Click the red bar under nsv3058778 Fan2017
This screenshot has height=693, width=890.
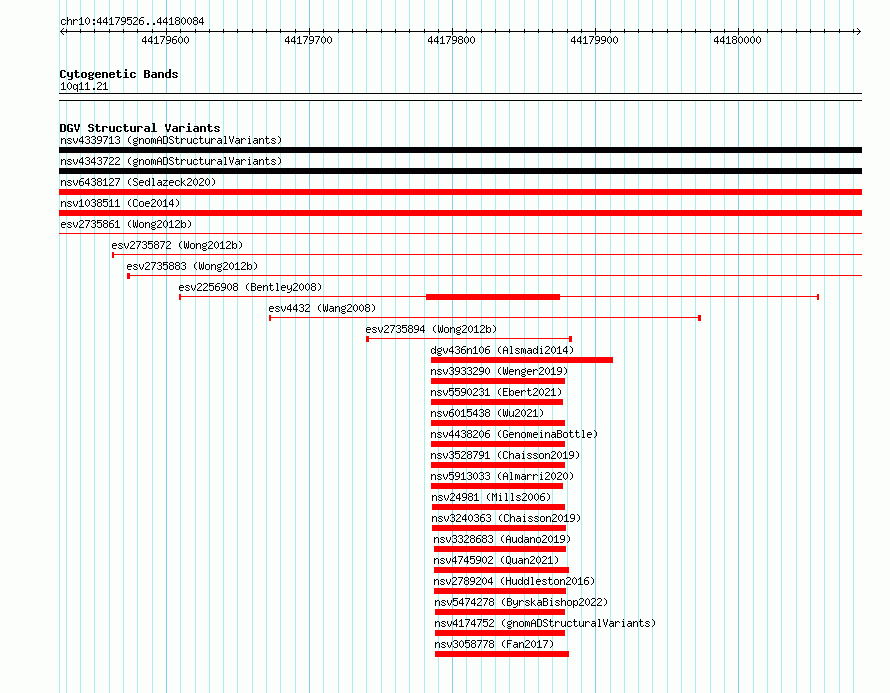click(502, 654)
